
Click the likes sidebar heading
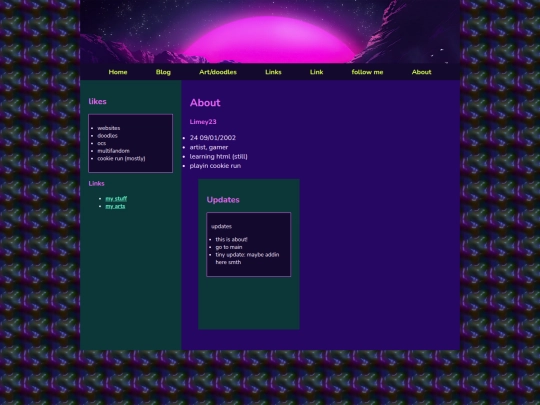tap(97, 102)
